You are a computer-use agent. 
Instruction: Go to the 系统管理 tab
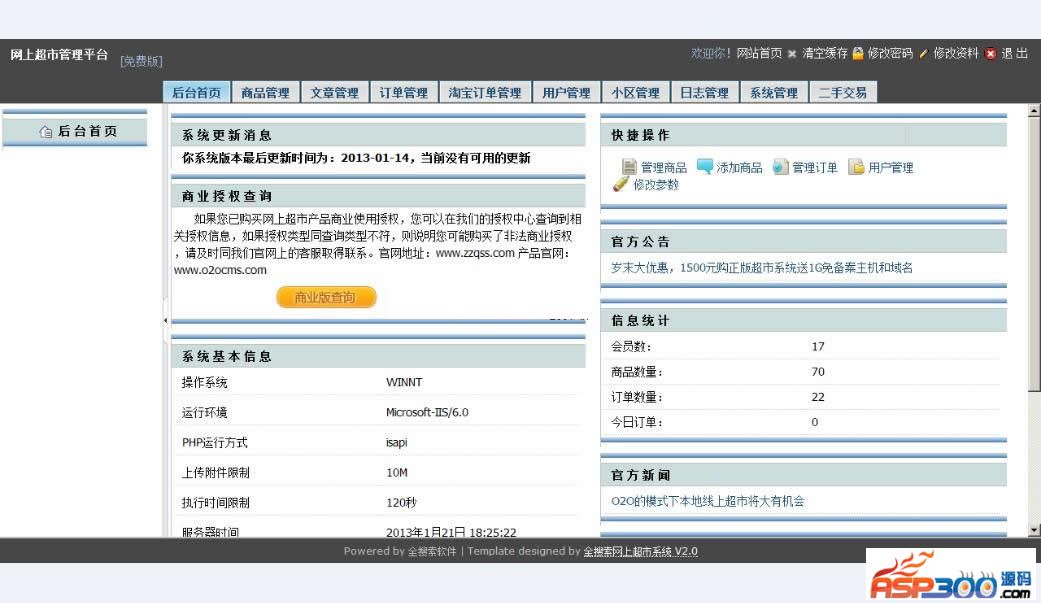click(x=773, y=92)
